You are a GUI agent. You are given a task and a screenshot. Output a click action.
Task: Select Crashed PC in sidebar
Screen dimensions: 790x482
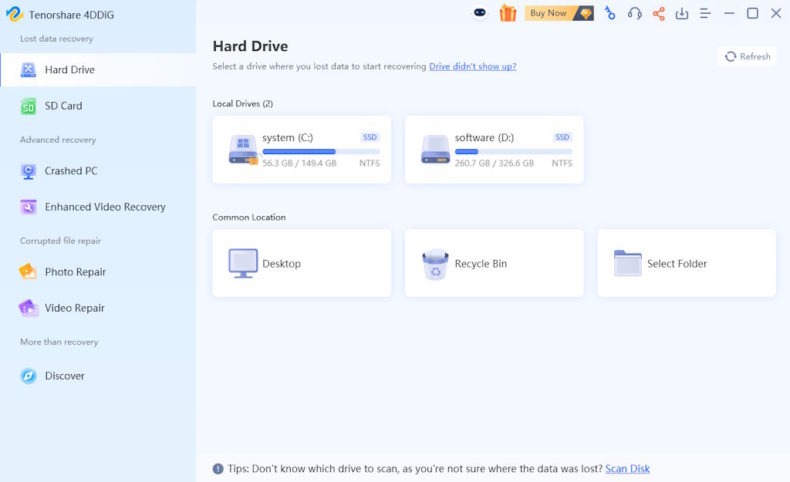(70, 171)
